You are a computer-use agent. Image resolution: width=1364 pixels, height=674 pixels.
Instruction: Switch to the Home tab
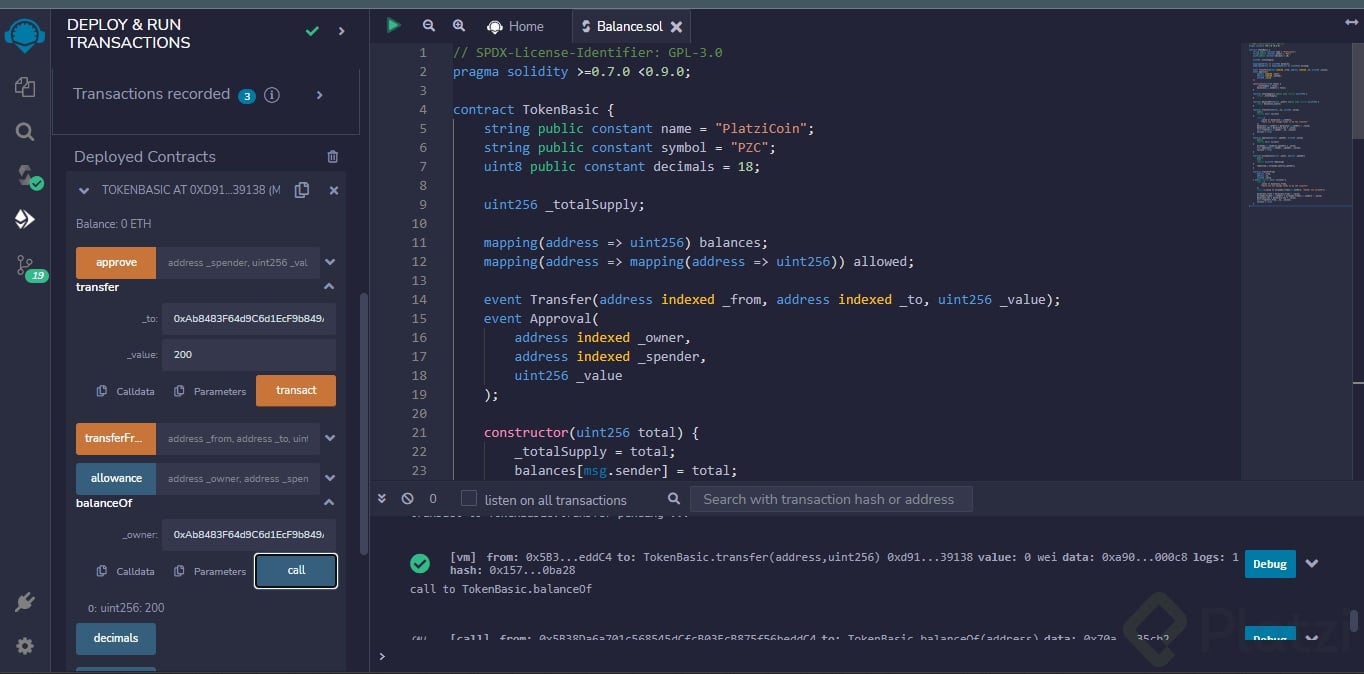(516, 26)
